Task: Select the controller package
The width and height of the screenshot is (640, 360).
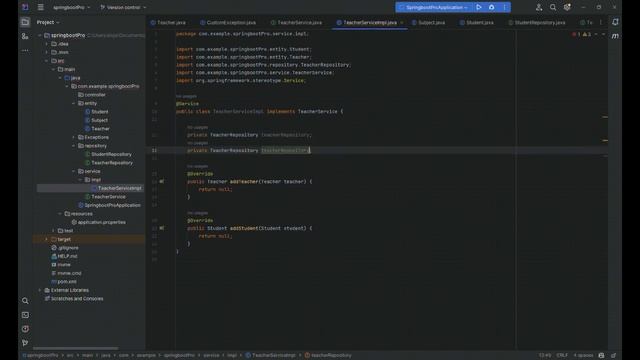Action: pyautogui.click(x=92, y=95)
